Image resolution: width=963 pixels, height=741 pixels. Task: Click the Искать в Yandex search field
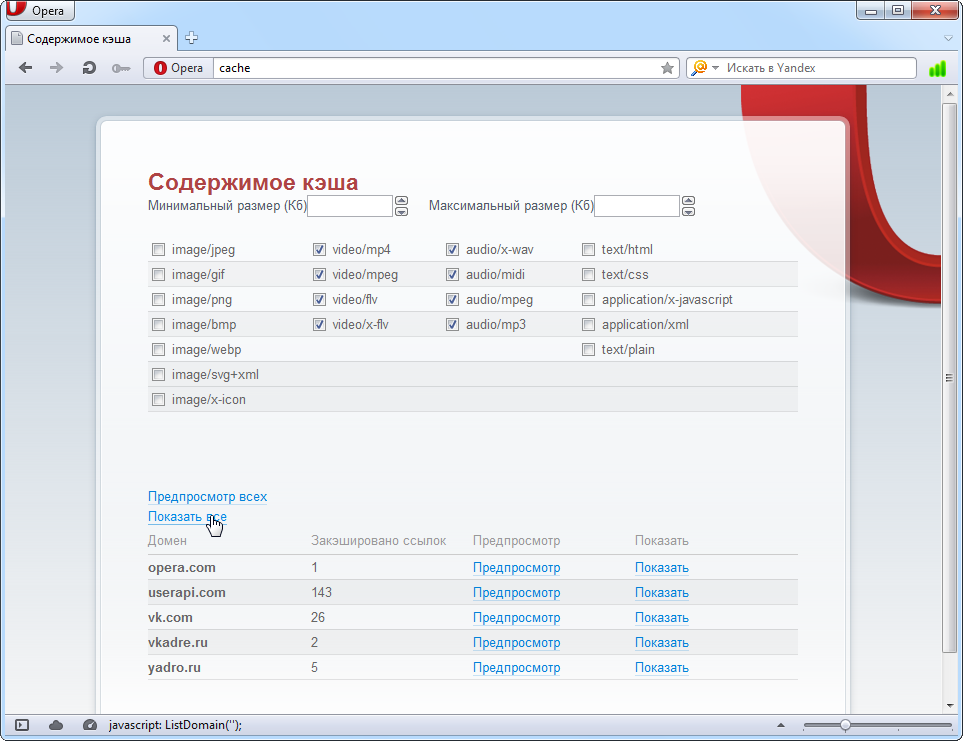[x=818, y=68]
